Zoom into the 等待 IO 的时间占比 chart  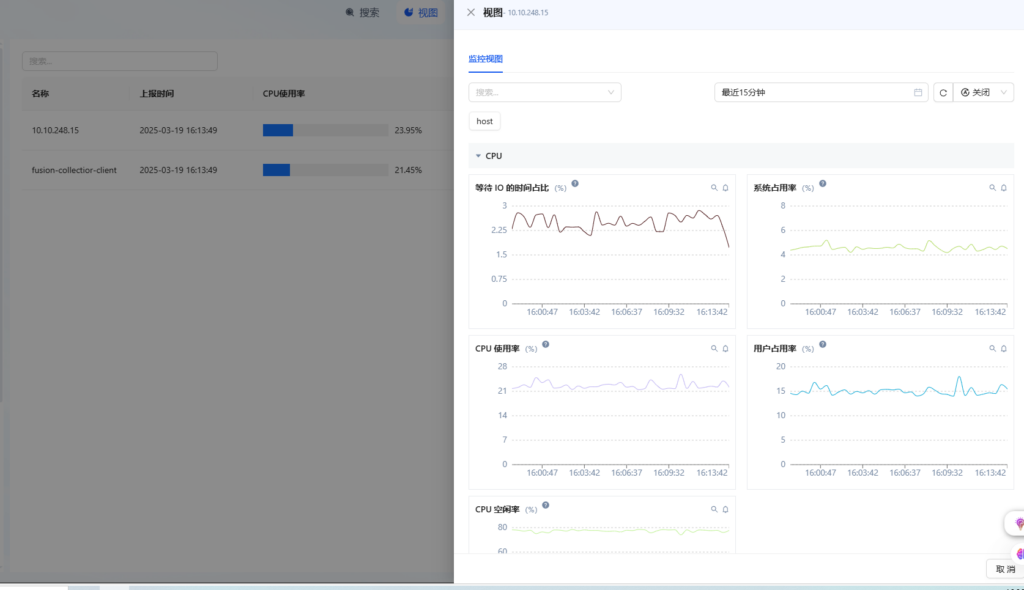coord(714,188)
